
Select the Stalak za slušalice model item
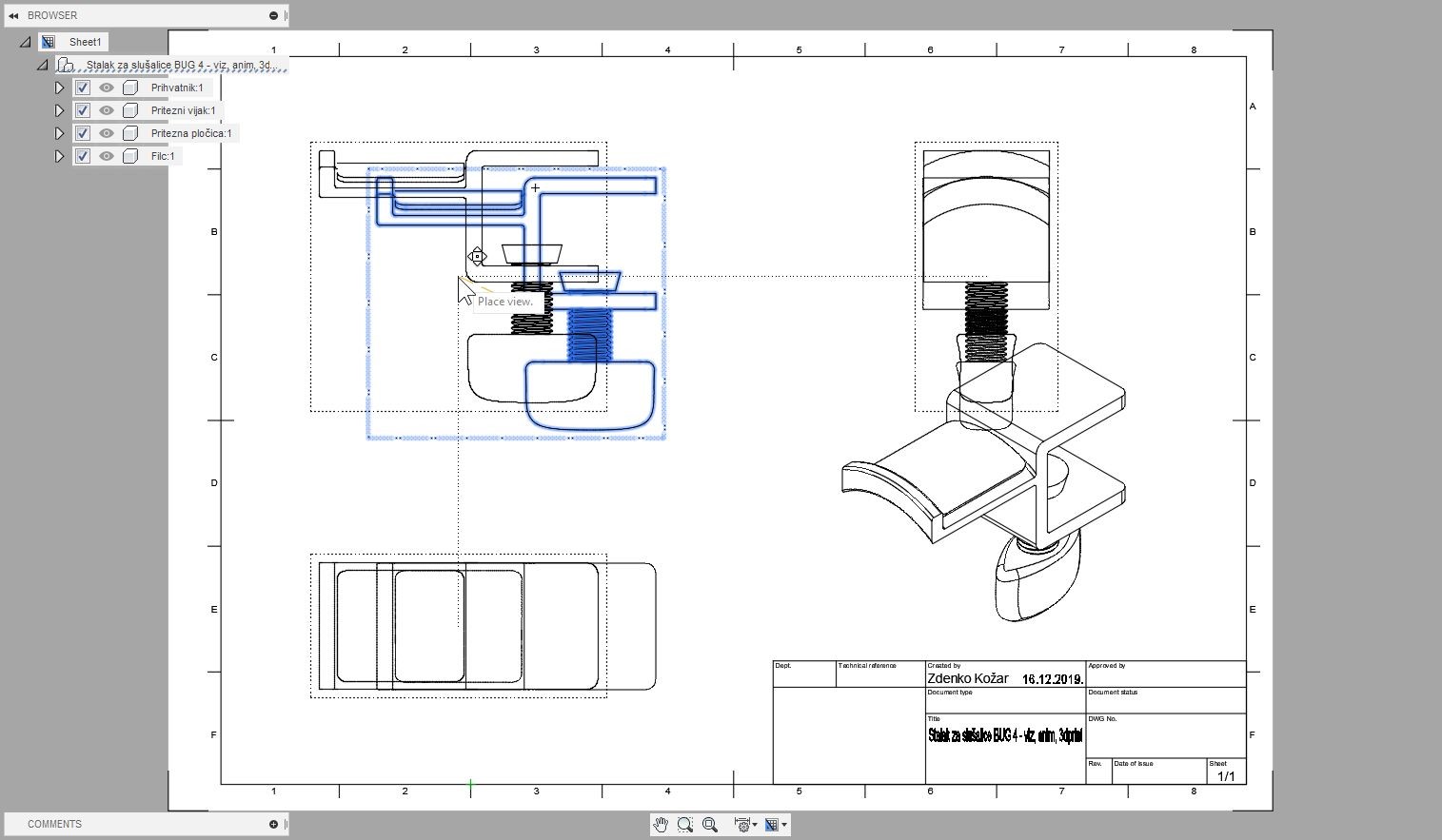(181, 65)
